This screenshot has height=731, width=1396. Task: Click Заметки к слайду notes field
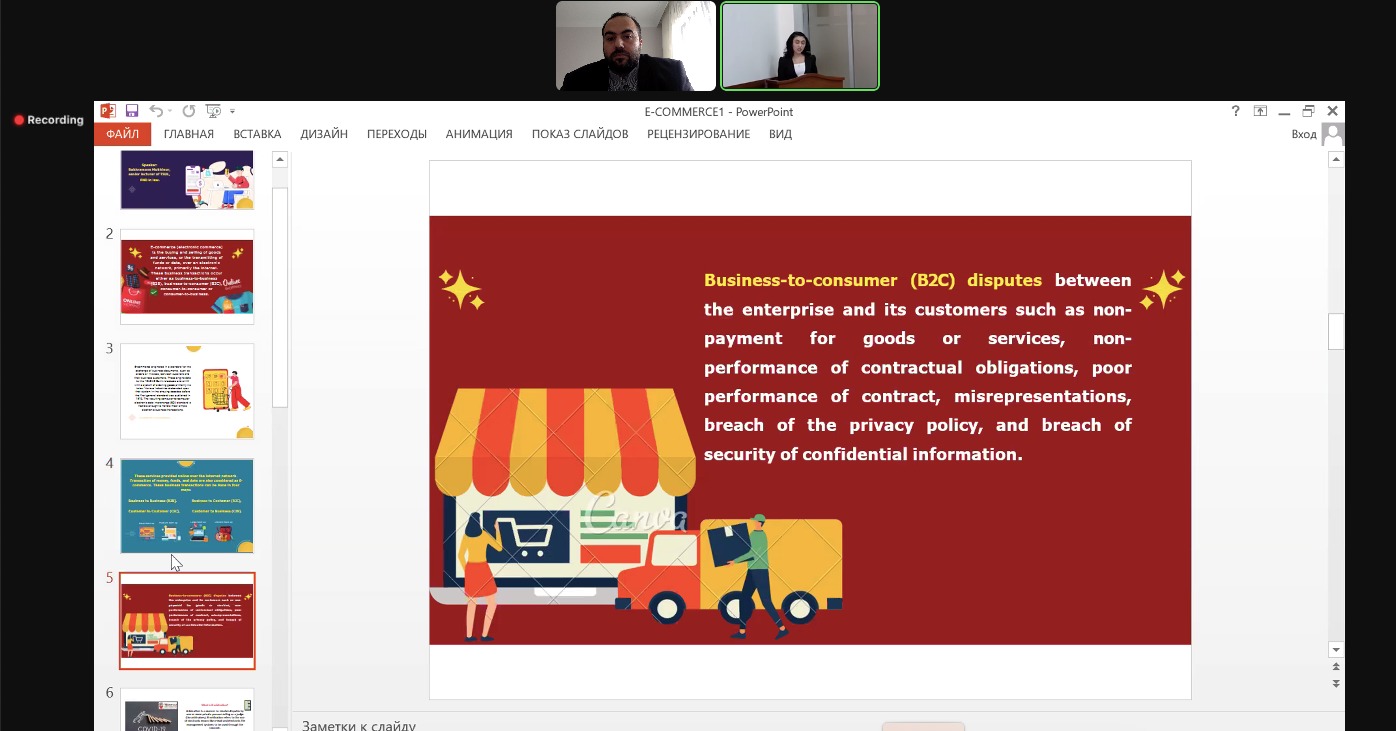pos(358,725)
